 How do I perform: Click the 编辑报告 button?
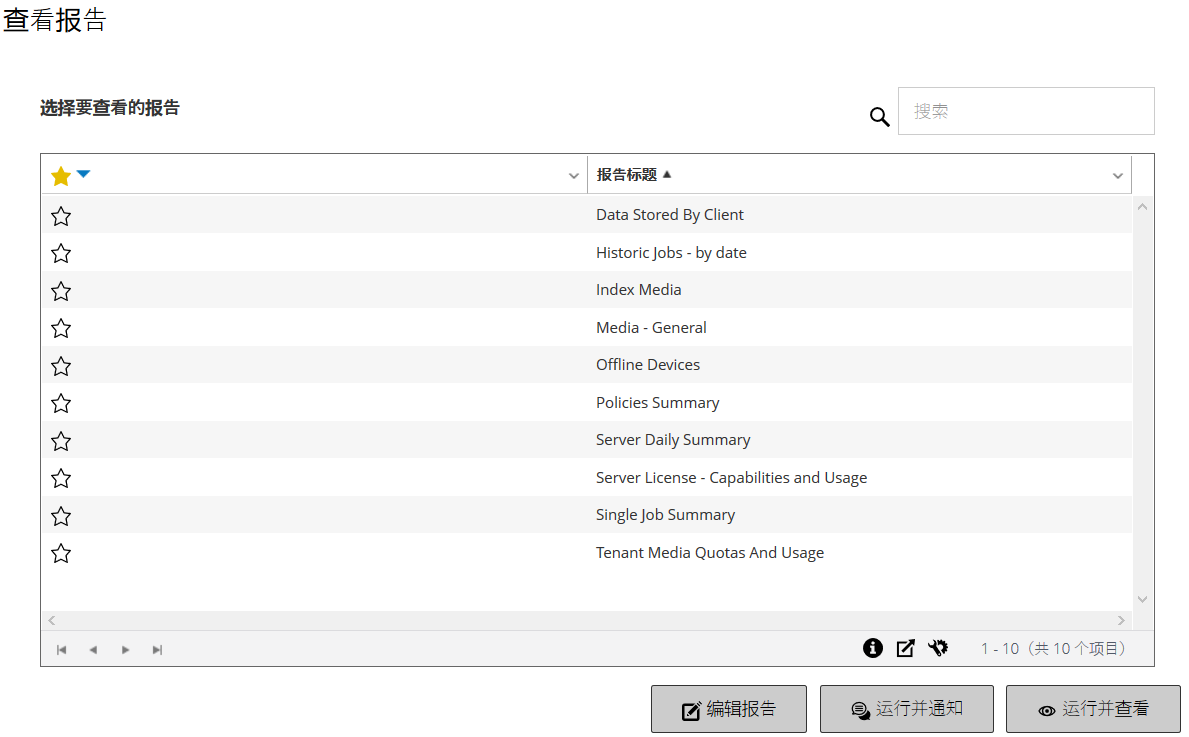pyautogui.click(x=729, y=709)
